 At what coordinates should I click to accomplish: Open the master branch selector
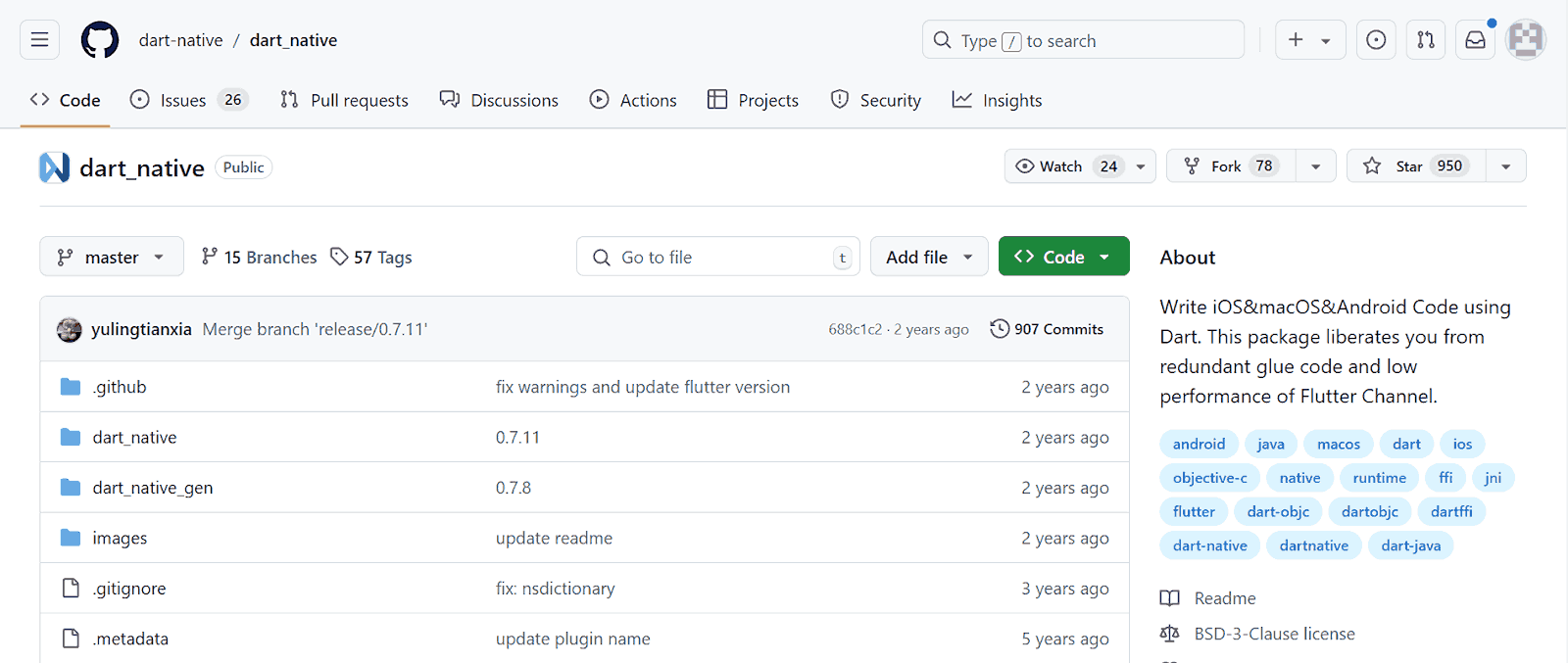(111, 258)
